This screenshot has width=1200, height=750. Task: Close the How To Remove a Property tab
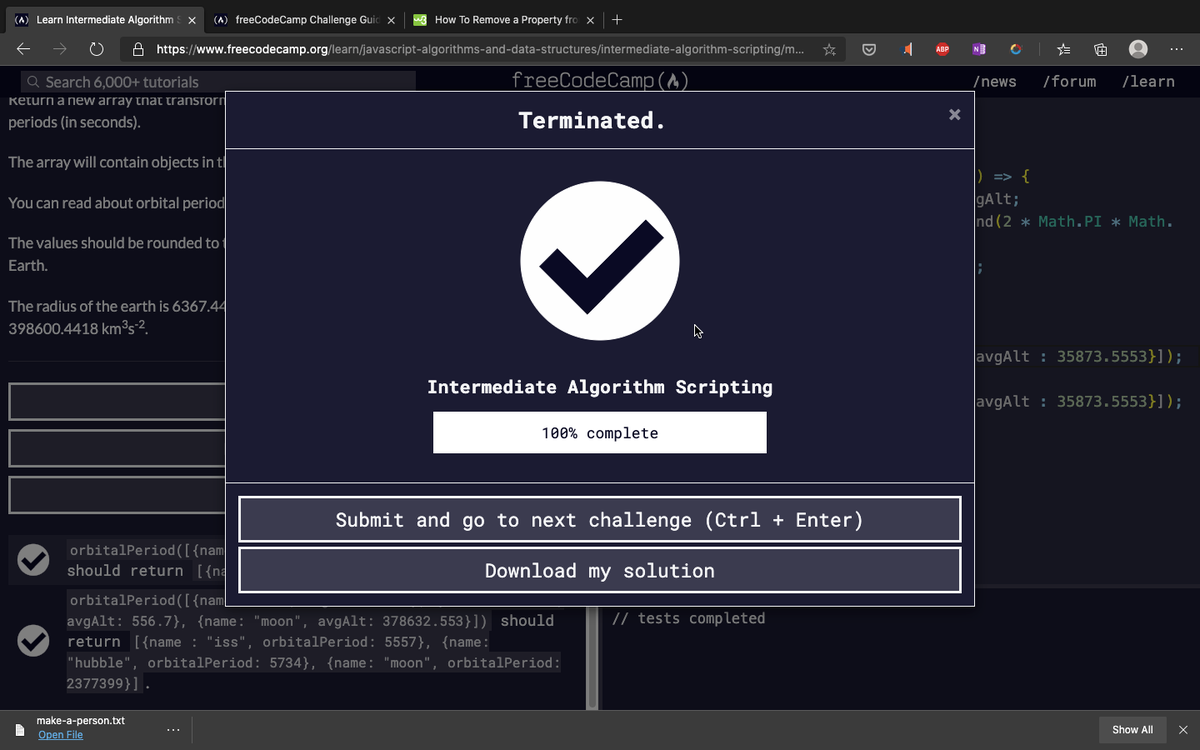click(591, 20)
